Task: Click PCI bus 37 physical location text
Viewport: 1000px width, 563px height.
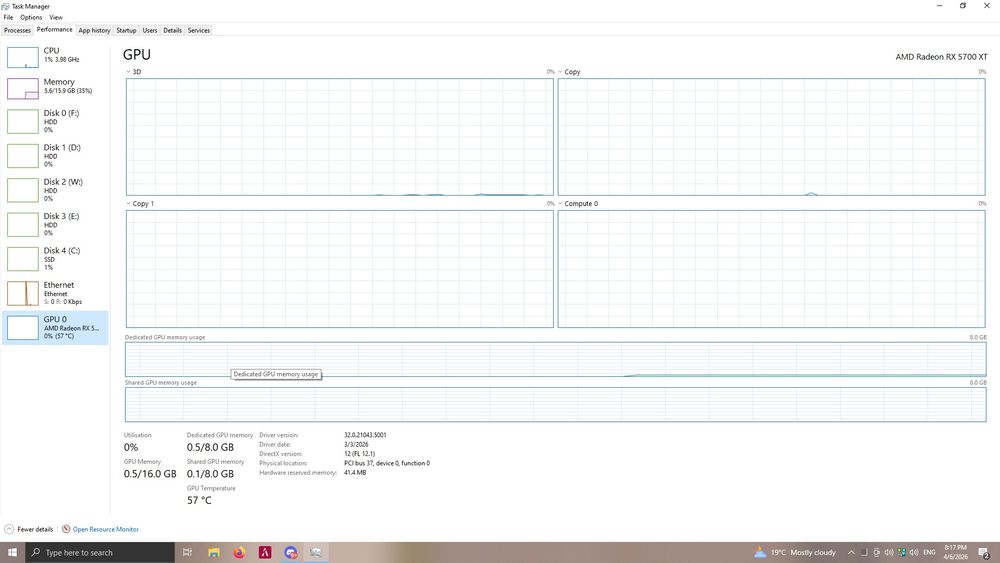Action: pyautogui.click(x=387, y=464)
